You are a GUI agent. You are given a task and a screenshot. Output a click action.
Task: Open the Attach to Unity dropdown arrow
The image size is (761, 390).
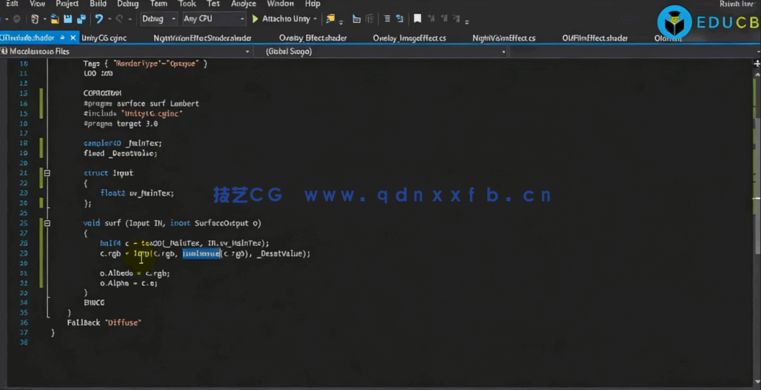click(315, 19)
